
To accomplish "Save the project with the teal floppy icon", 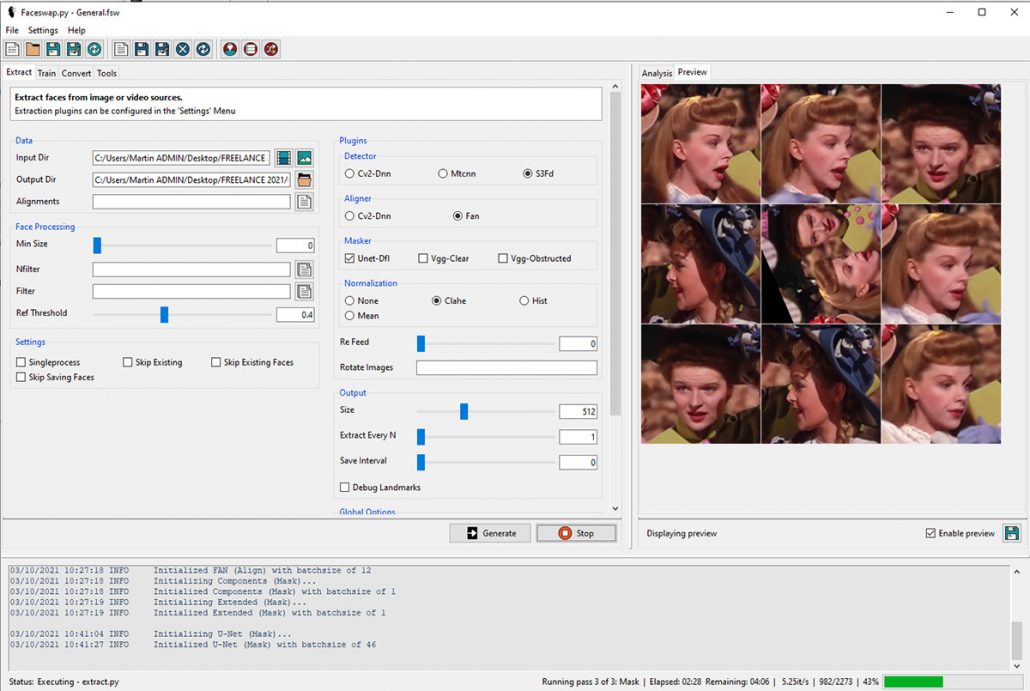I will click(53, 49).
